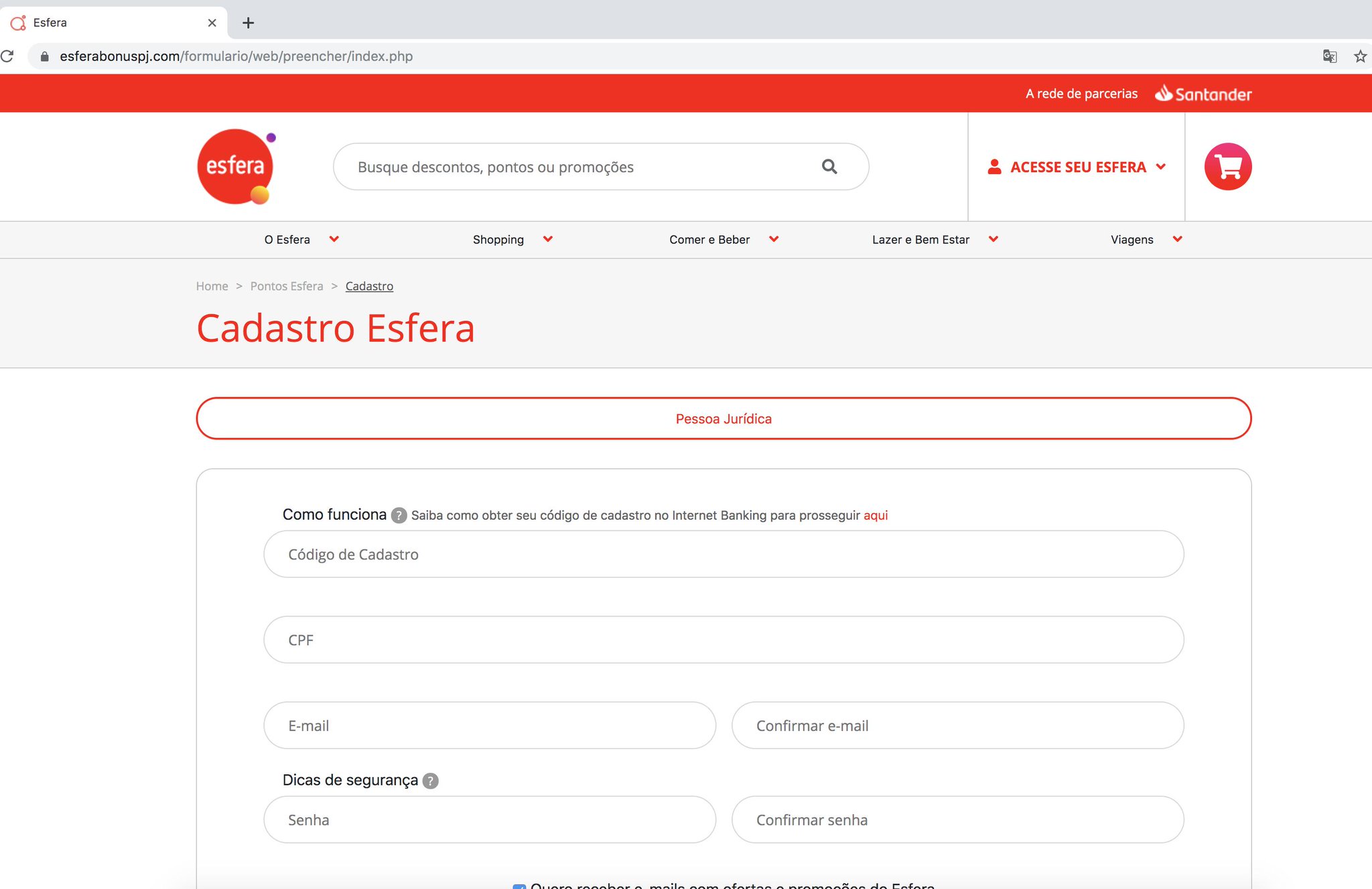Click the Santander logo in the top bar
Viewport: 1372px width, 889px height.
coord(1203,94)
